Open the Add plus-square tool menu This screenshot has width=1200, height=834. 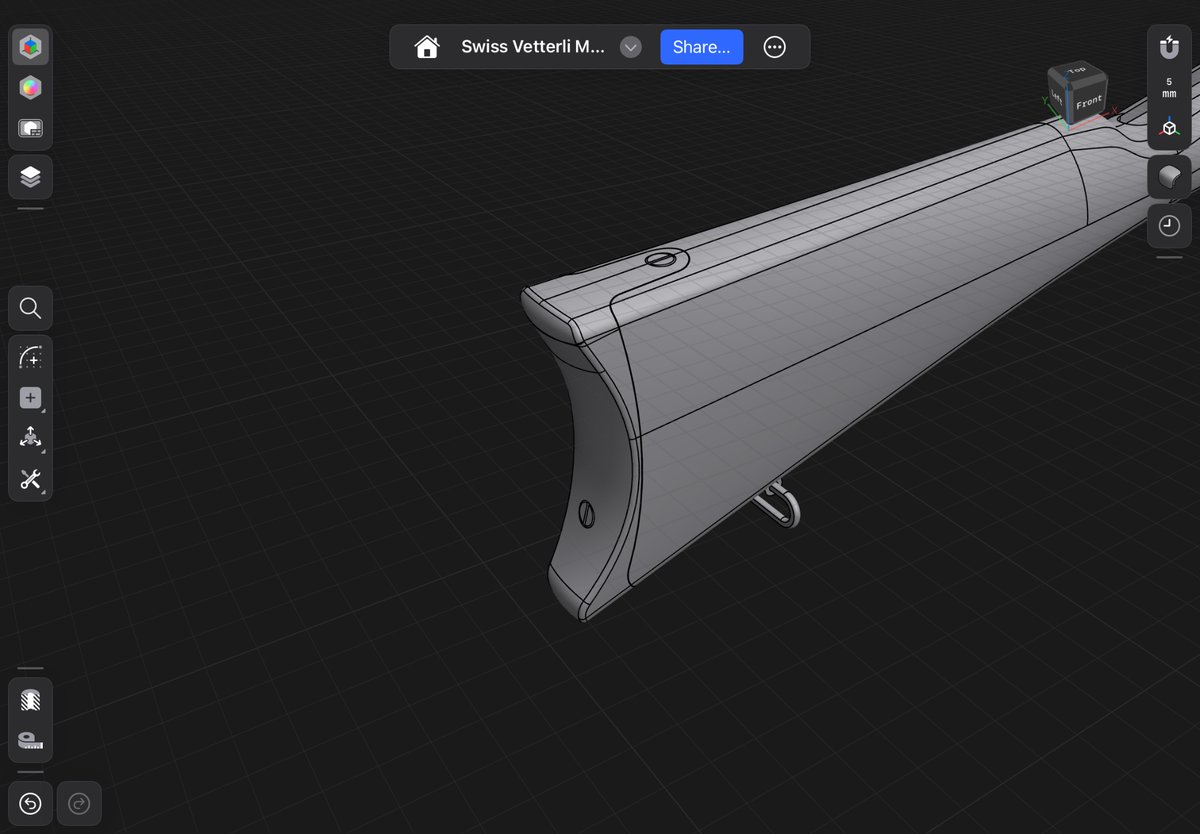(30, 398)
